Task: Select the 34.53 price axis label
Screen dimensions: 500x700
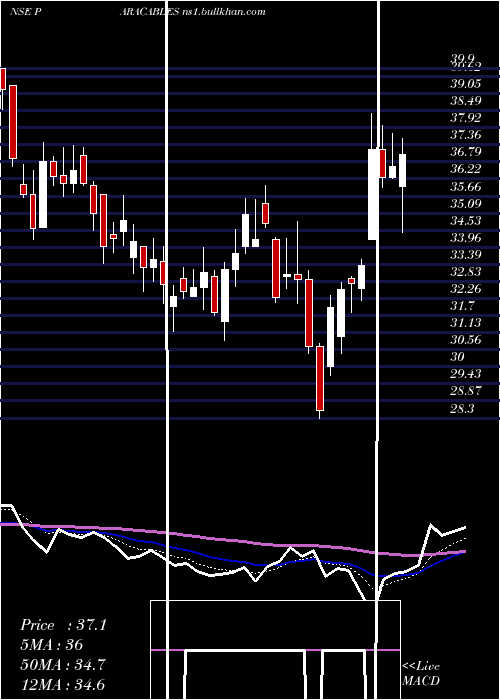Action: coord(466,220)
